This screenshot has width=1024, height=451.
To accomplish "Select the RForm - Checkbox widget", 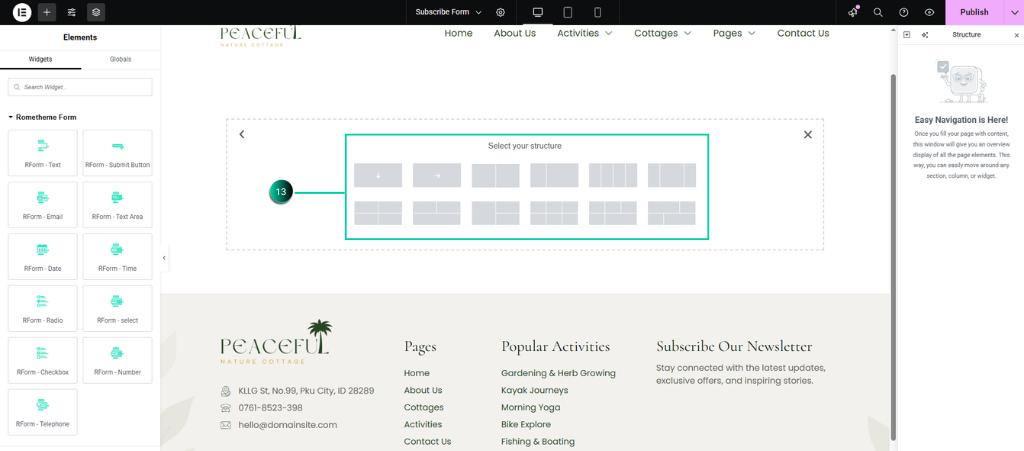I will pos(42,360).
